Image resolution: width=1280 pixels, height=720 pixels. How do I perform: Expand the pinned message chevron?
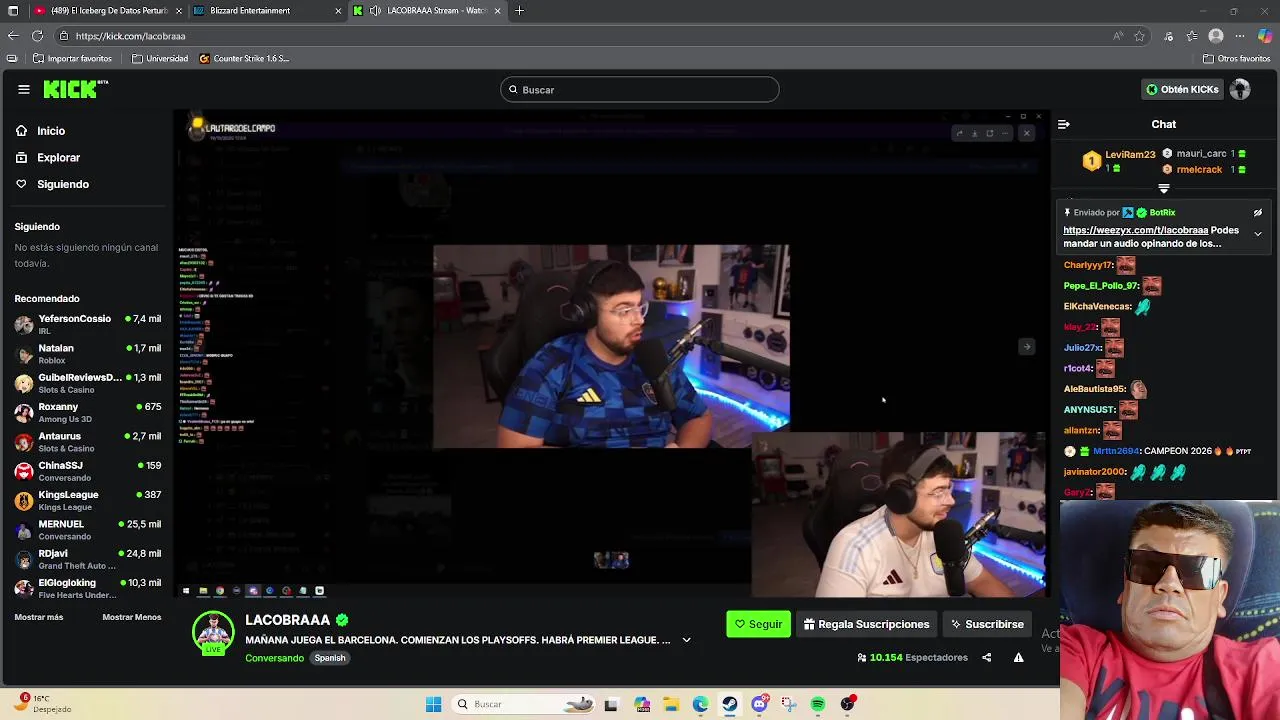click(x=1258, y=234)
